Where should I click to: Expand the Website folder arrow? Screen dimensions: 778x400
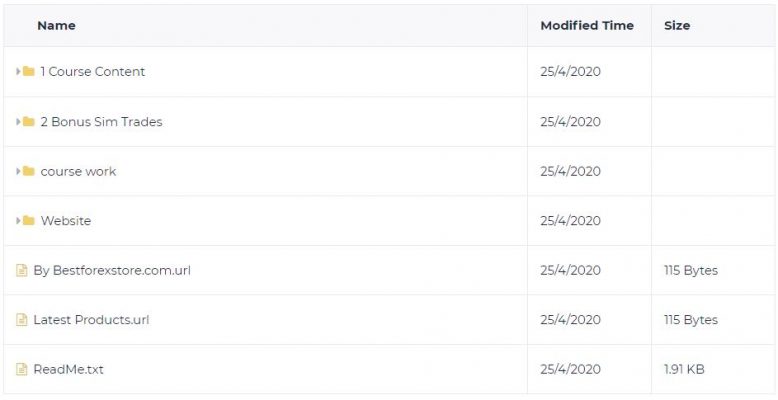click(18, 220)
